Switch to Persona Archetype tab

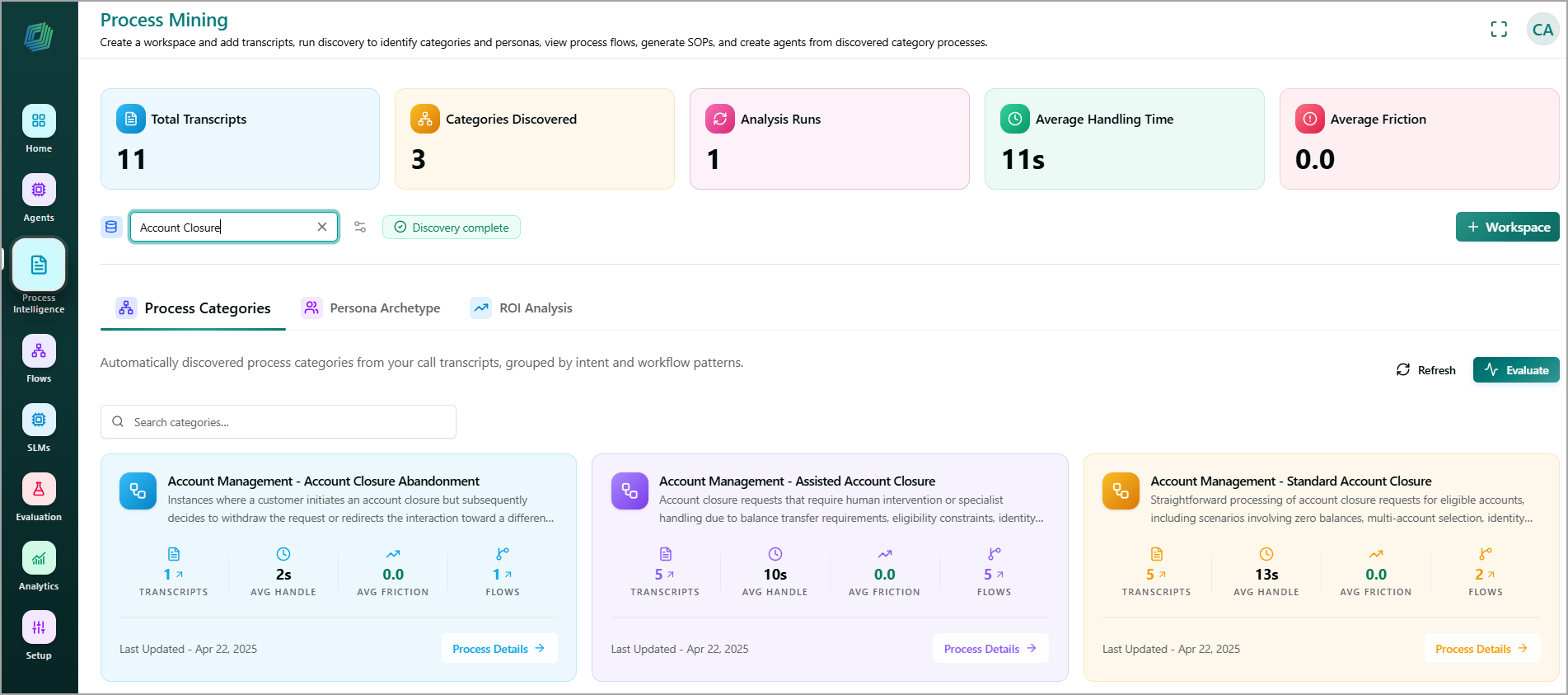coord(371,308)
